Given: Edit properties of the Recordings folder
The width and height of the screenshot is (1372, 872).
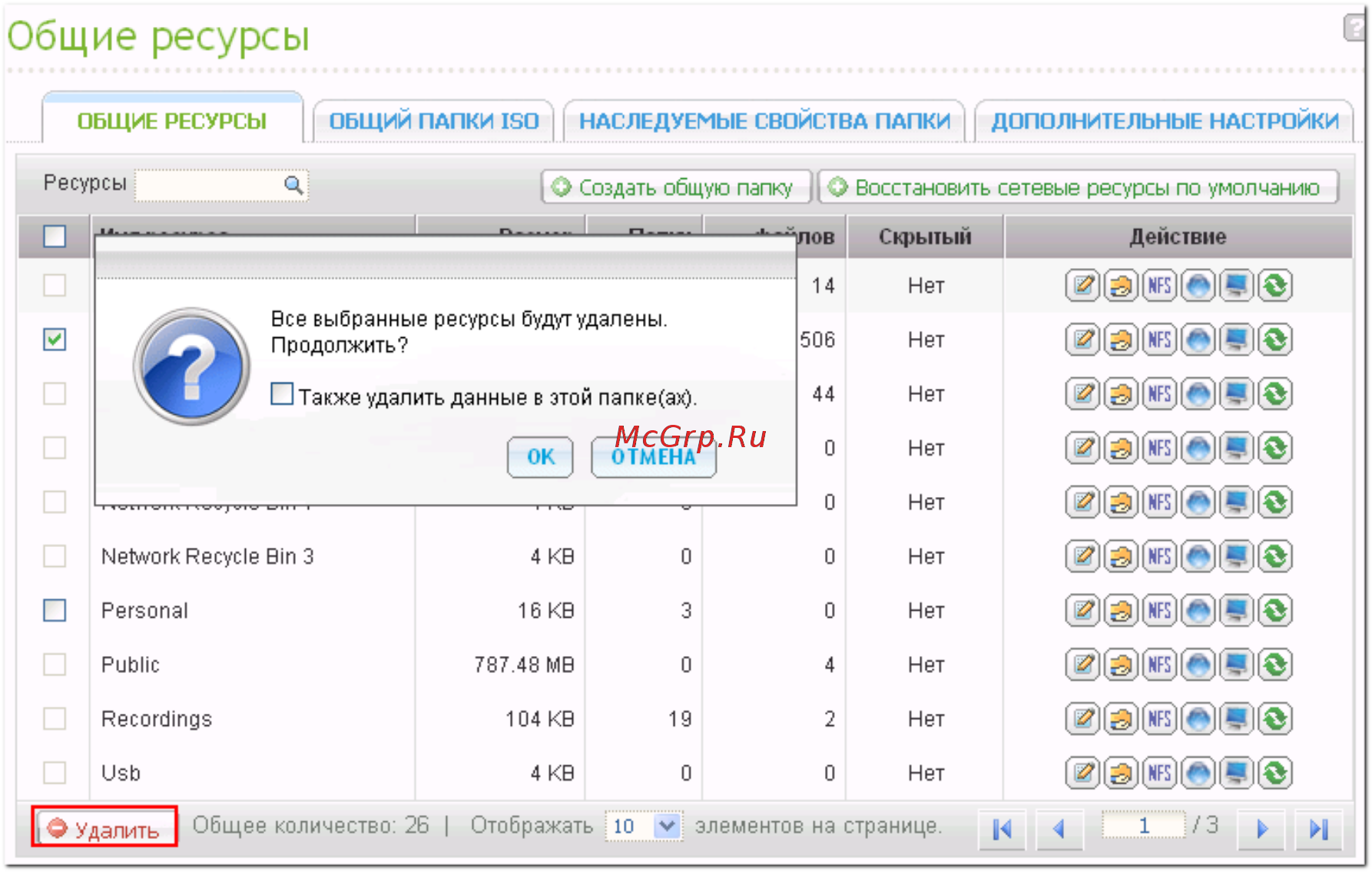Looking at the screenshot, I should (x=1083, y=719).
